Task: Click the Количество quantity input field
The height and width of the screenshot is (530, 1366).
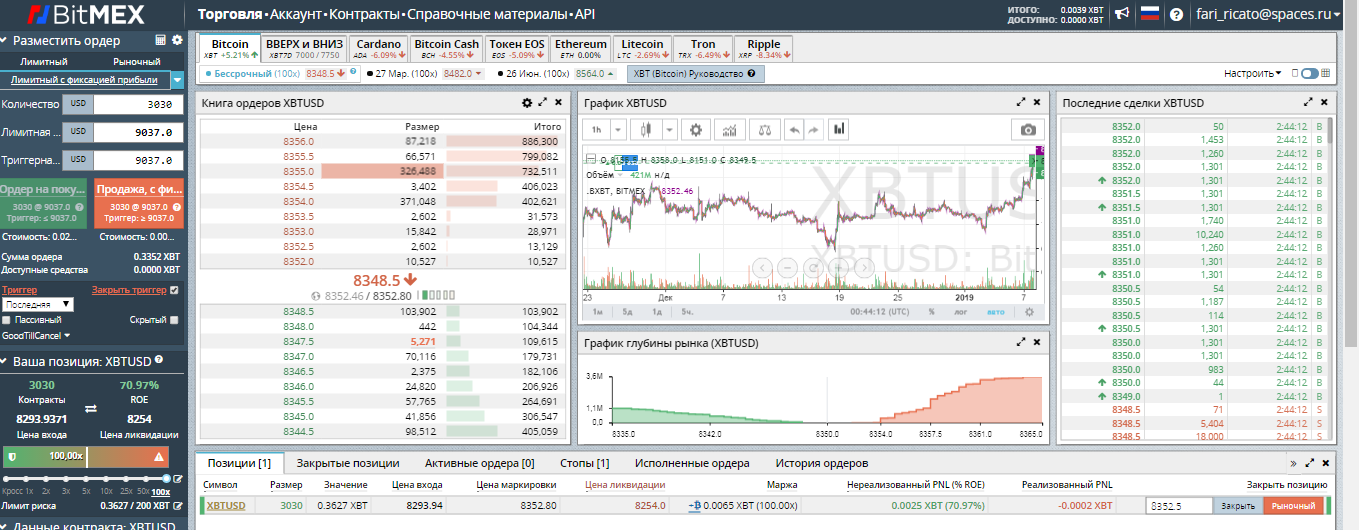Action: tap(139, 104)
